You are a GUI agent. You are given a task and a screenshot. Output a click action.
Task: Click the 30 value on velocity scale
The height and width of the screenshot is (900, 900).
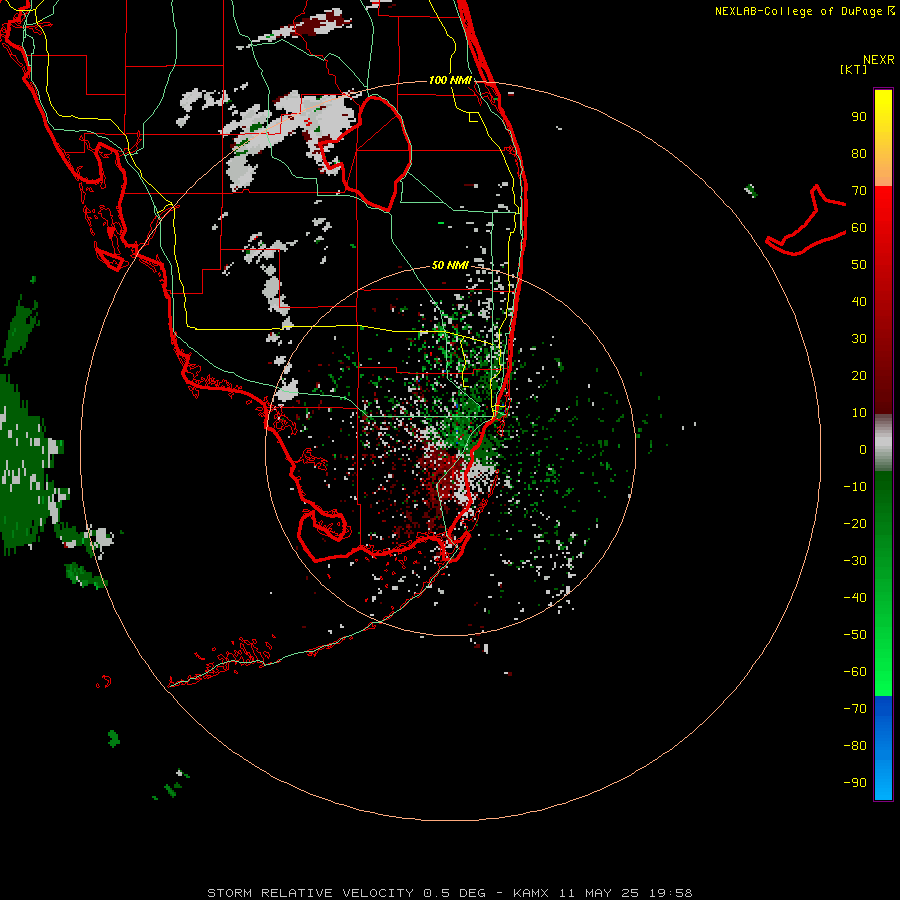[859, 339]
